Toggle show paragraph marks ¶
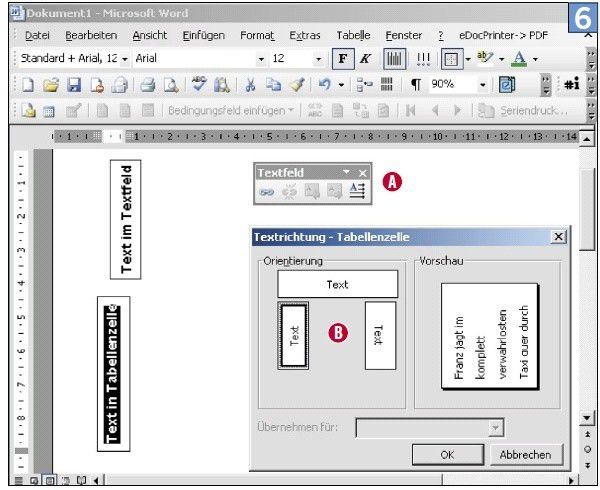Viewport: 600px width, 490px height. [x=416, y=85]
